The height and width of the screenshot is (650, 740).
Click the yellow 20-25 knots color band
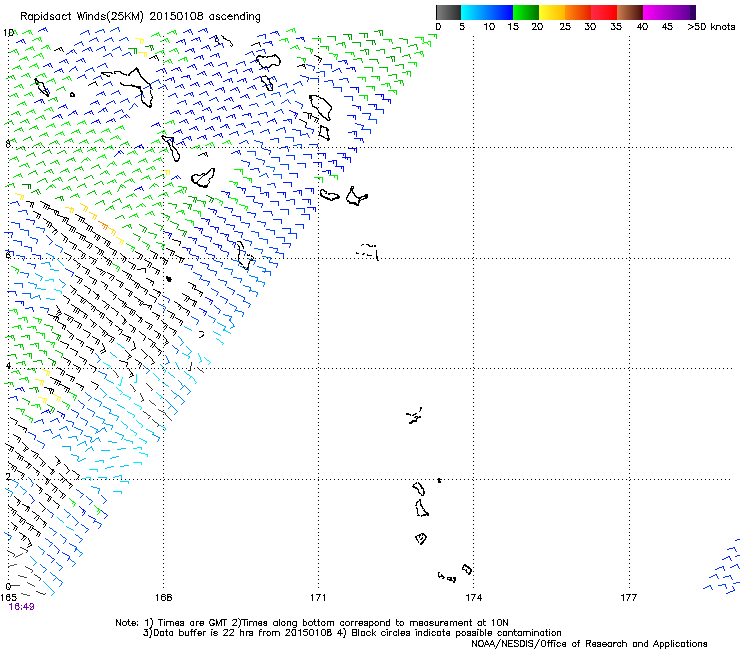552,12
